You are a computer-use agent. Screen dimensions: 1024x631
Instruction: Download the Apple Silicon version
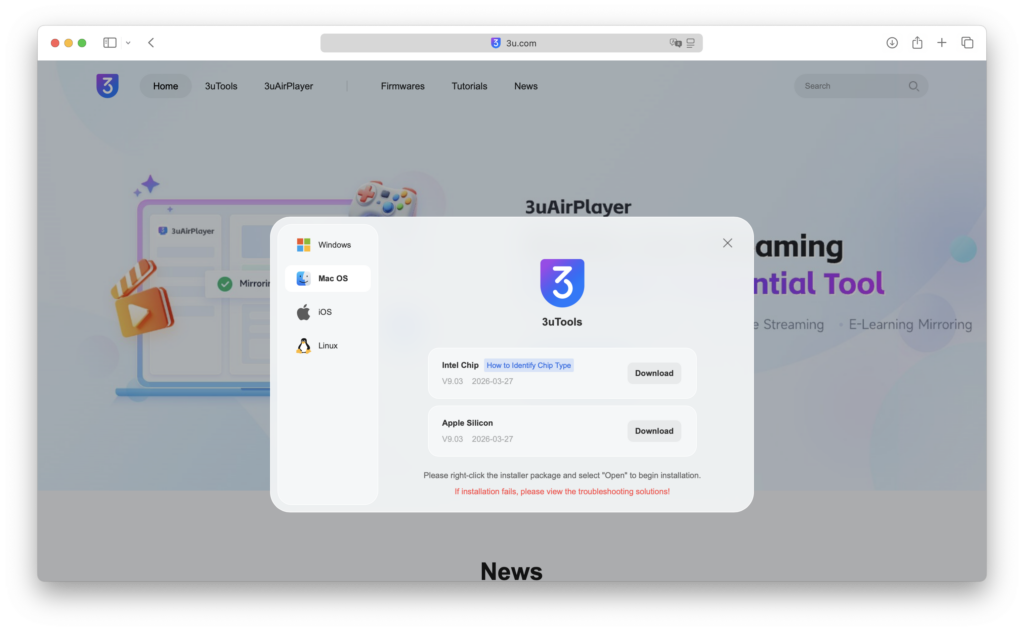pos(654,431)
